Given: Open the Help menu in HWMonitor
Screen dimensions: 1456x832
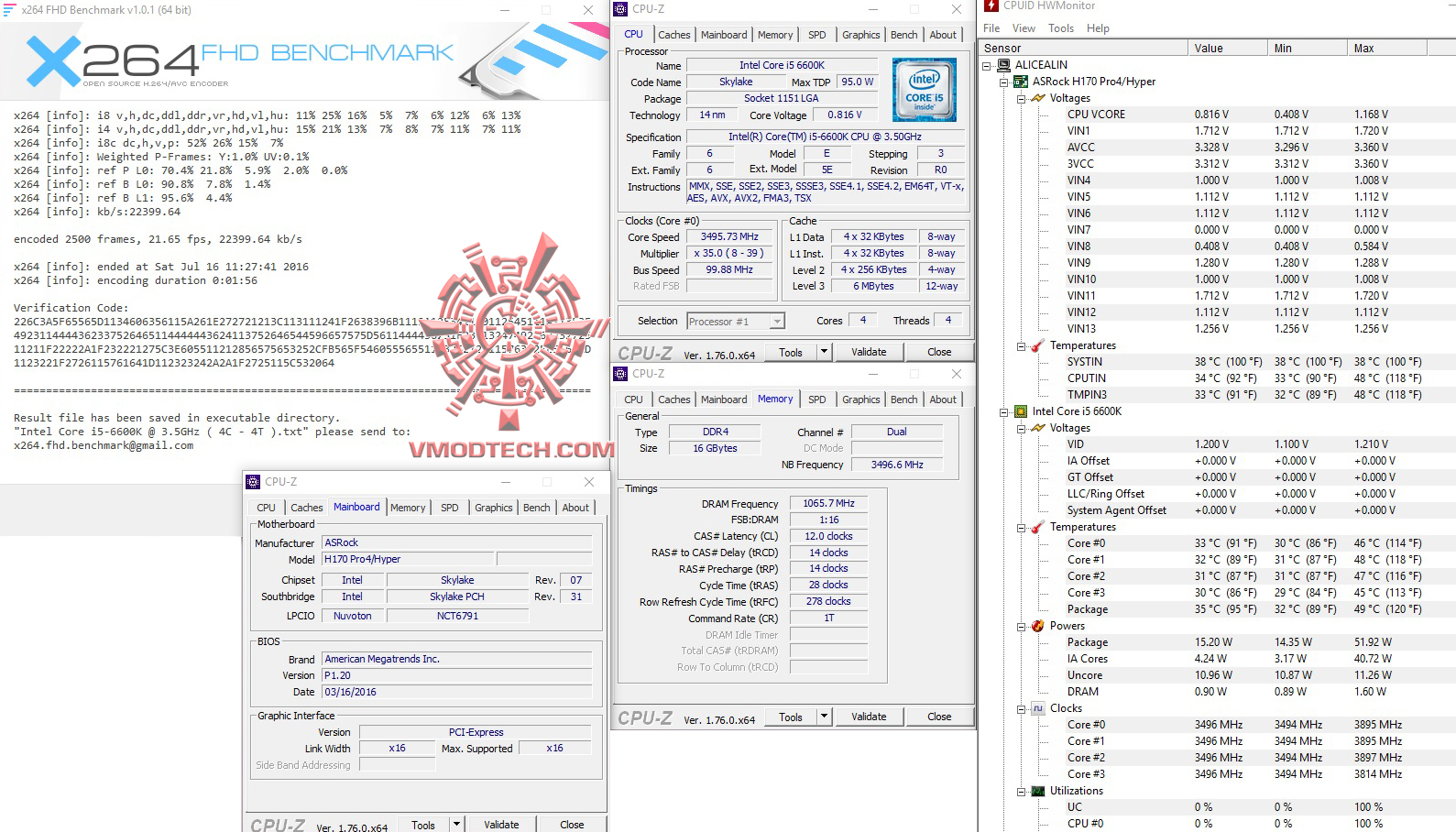Looking at the screenshot, I should [1098, 28].
